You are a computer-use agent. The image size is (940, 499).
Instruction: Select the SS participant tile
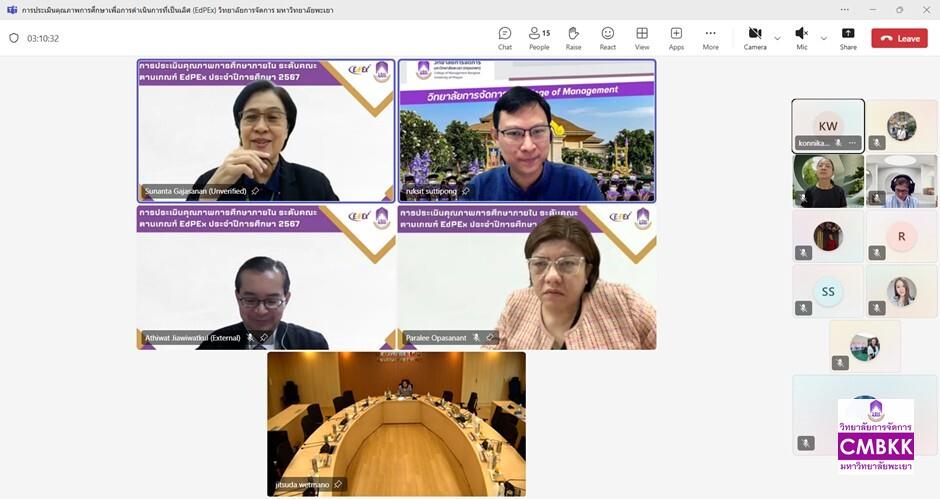(x=828, y=291)
